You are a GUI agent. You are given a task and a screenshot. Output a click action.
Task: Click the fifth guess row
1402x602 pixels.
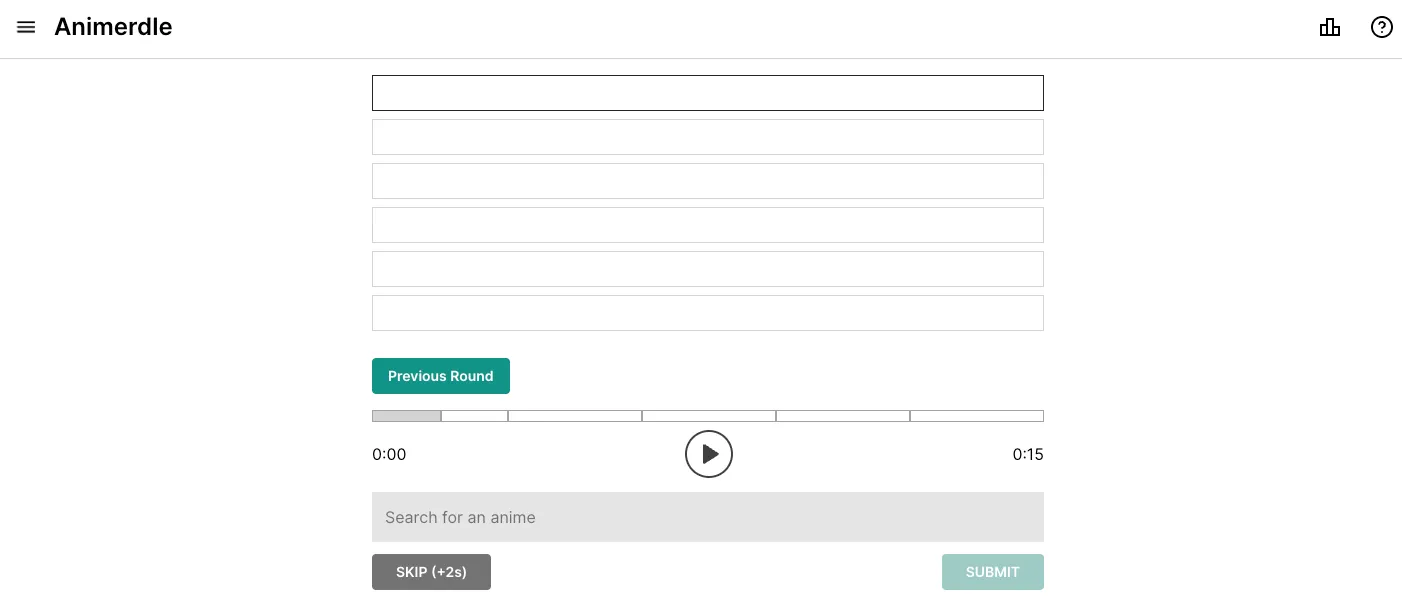(707, 269)
